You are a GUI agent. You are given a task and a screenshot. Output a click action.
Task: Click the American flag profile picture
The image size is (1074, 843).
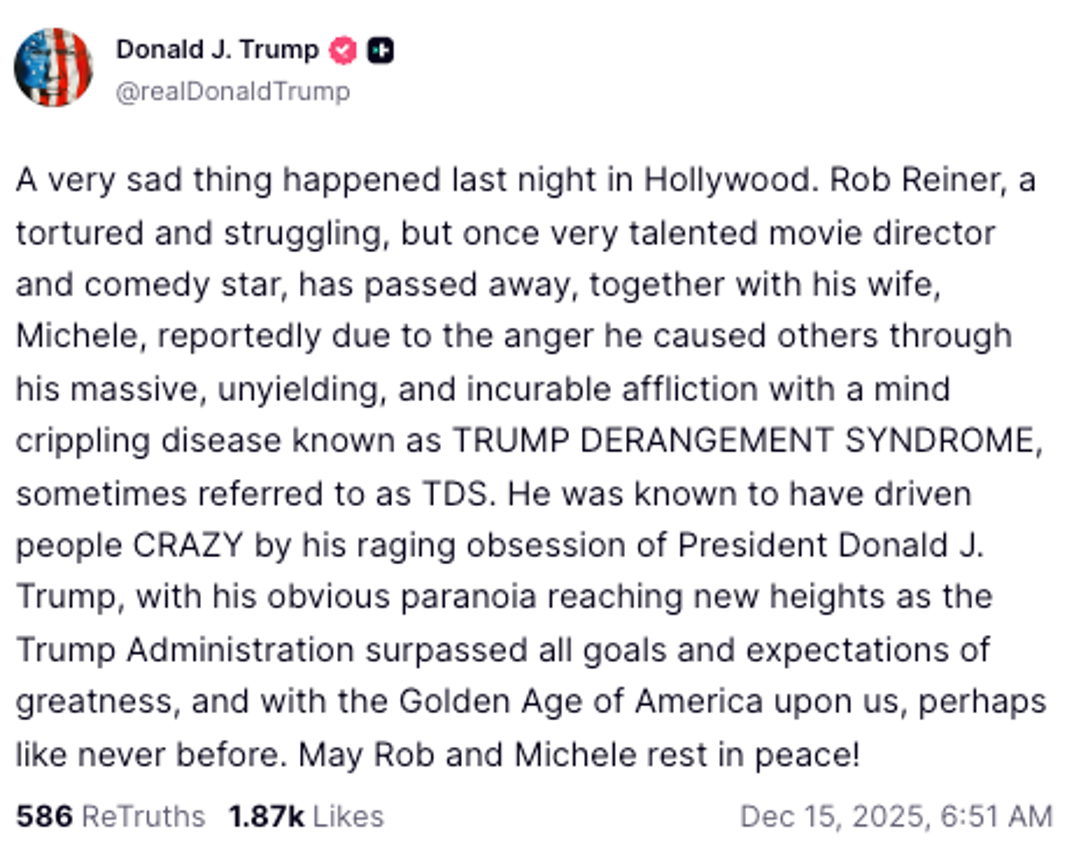pos(54,68)
